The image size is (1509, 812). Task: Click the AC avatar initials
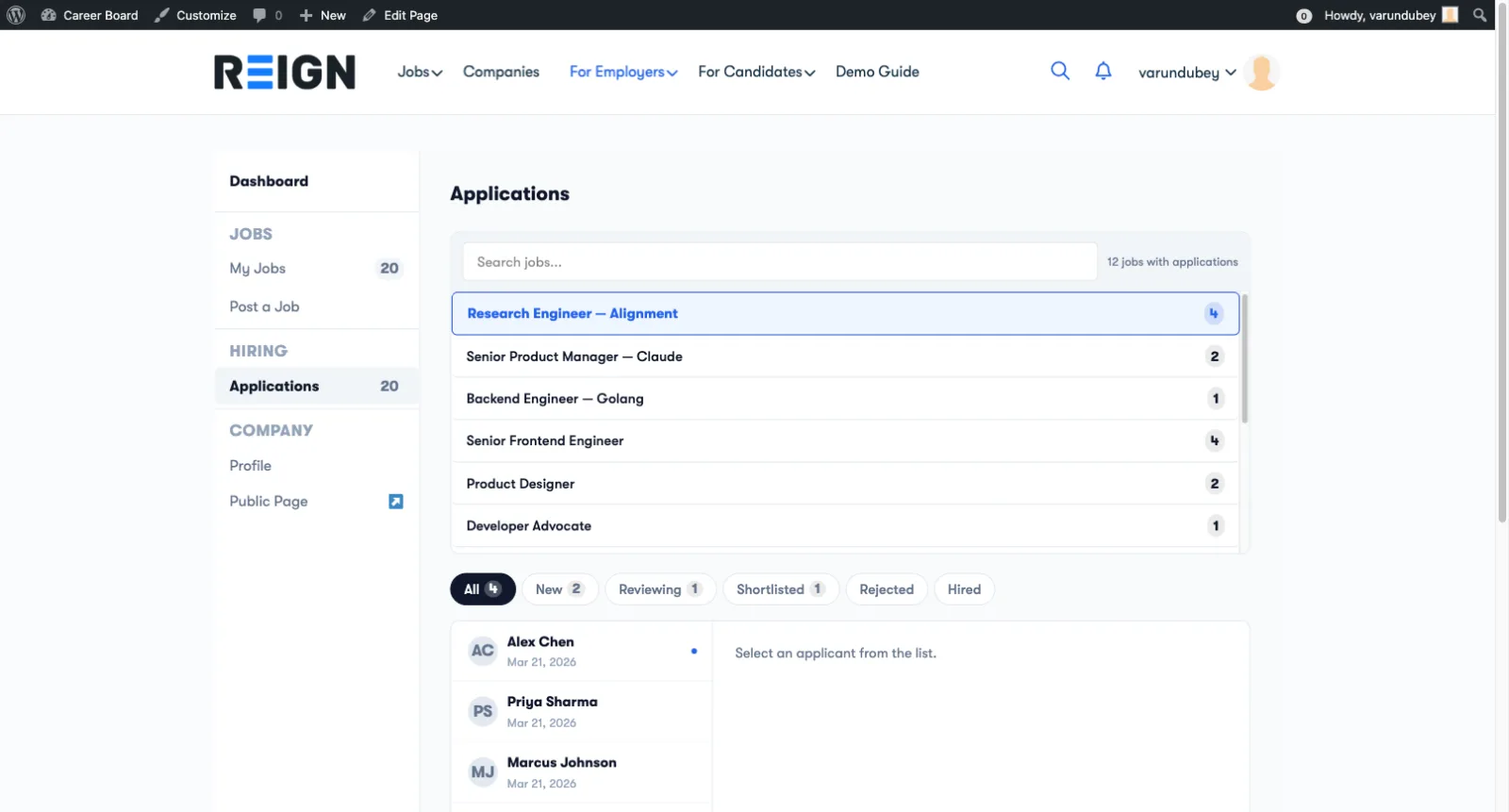(483, 651)
